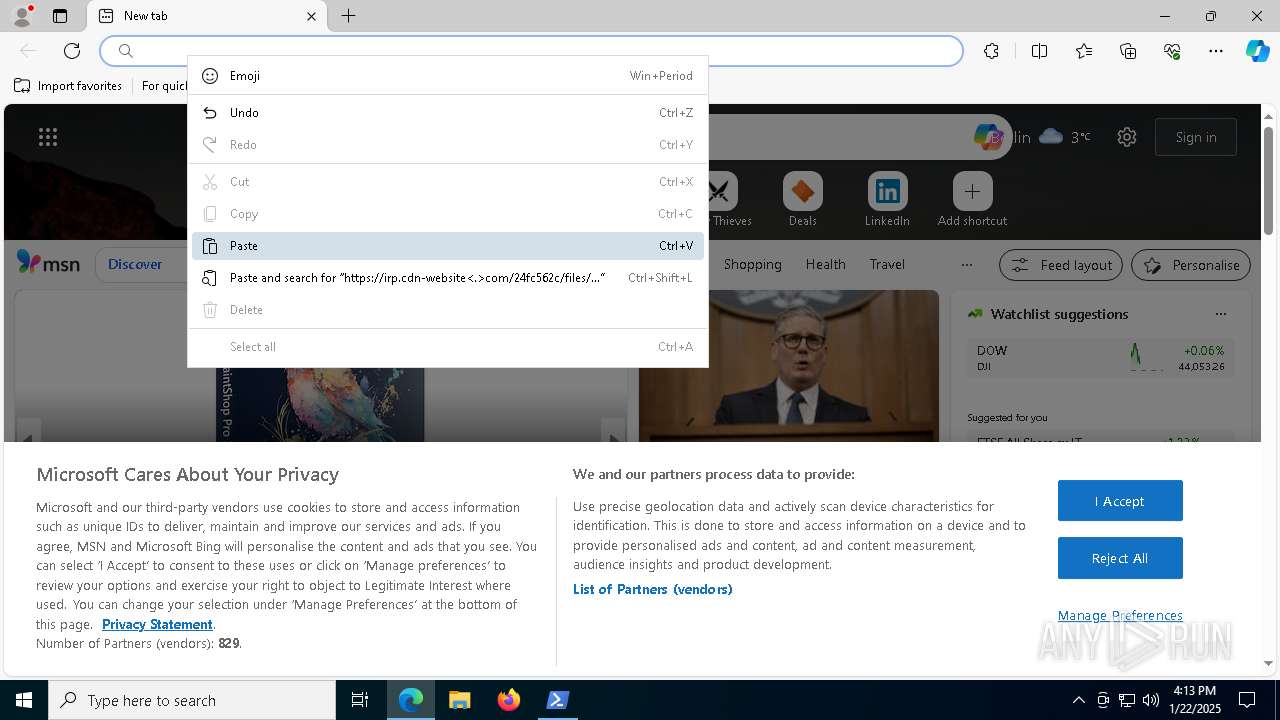
Task: Launch Firefox from taskbar
Action: (x=508, y=700)
